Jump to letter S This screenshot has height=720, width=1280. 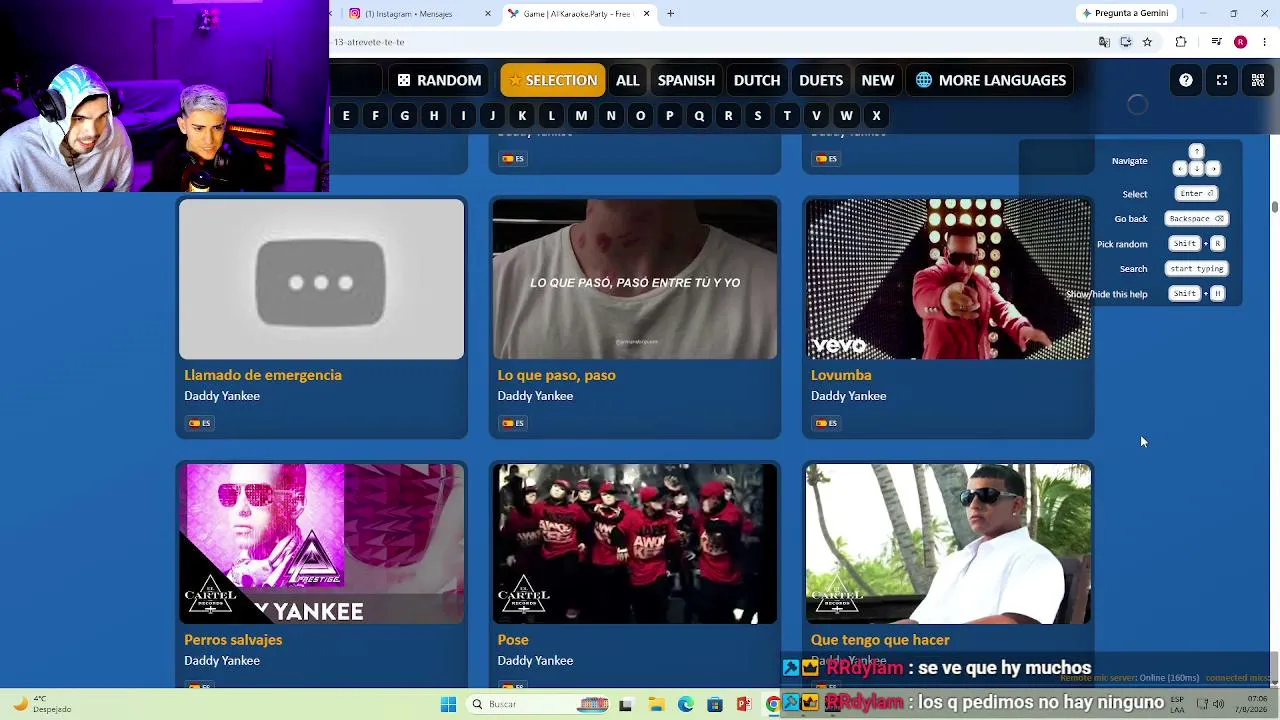coord(758,116)
